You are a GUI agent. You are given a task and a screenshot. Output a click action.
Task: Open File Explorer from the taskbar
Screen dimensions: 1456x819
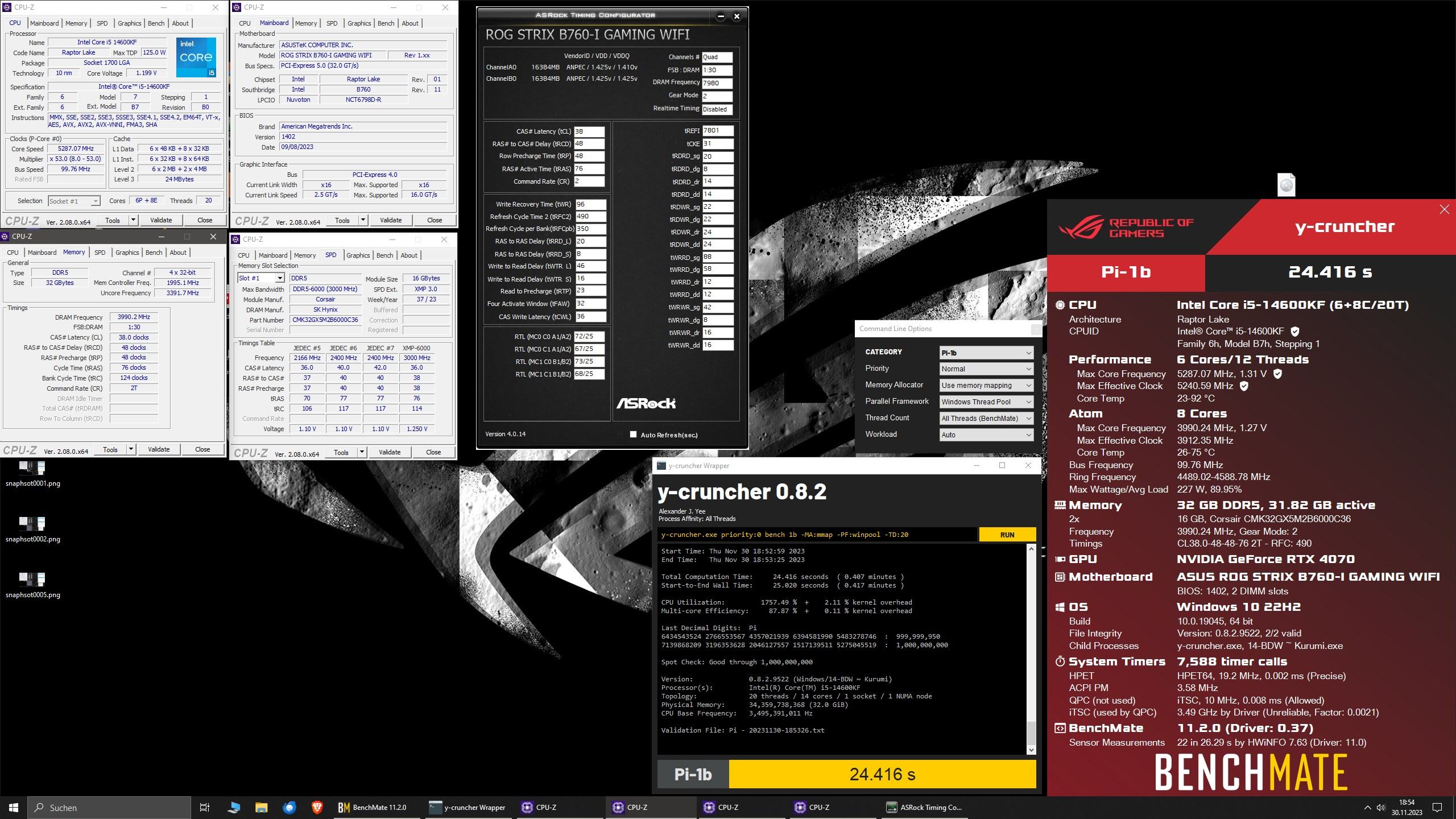coord(261,807)
